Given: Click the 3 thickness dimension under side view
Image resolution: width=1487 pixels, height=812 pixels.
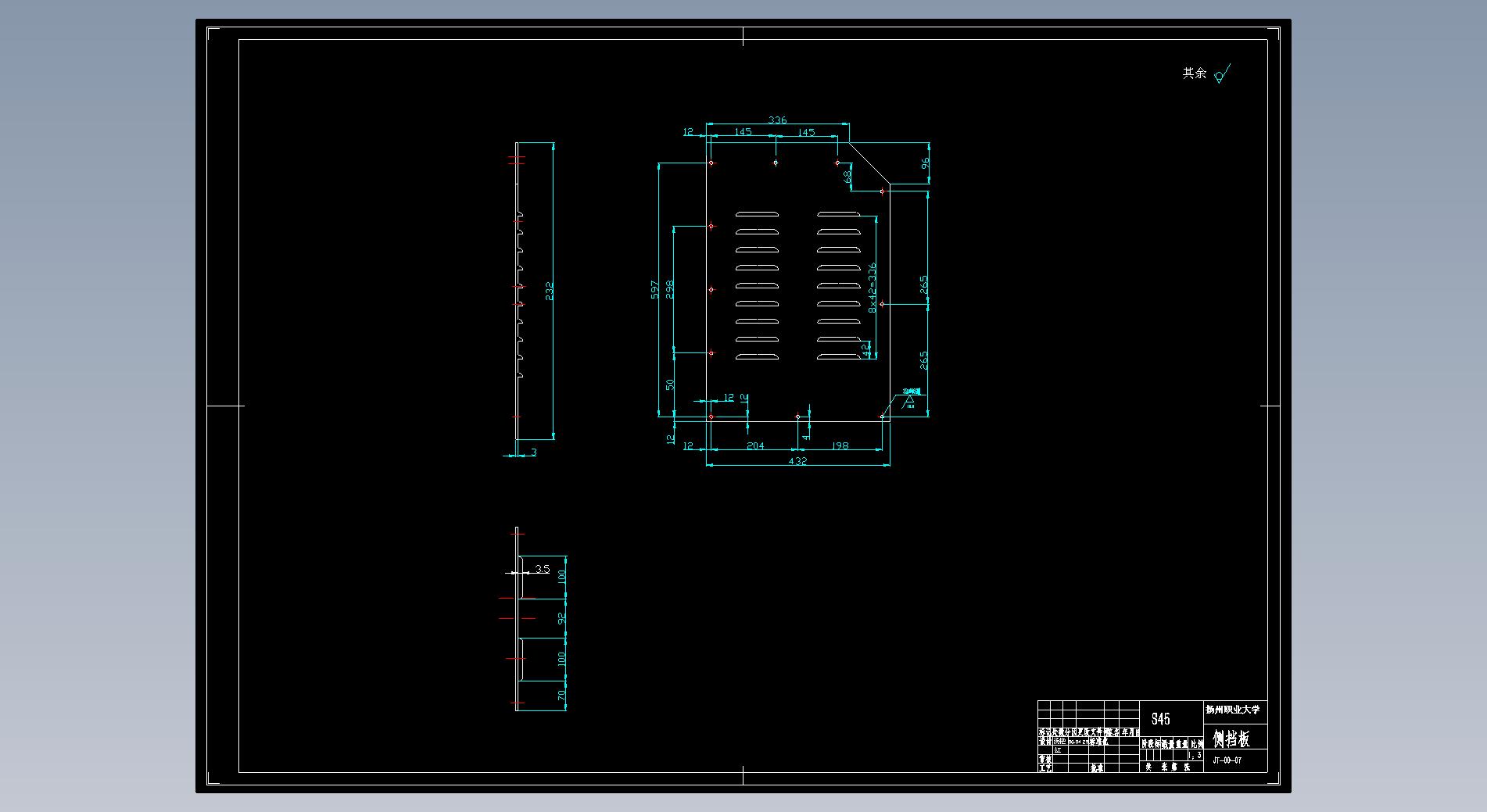Looking at the screenshot, I should [534, 452].
